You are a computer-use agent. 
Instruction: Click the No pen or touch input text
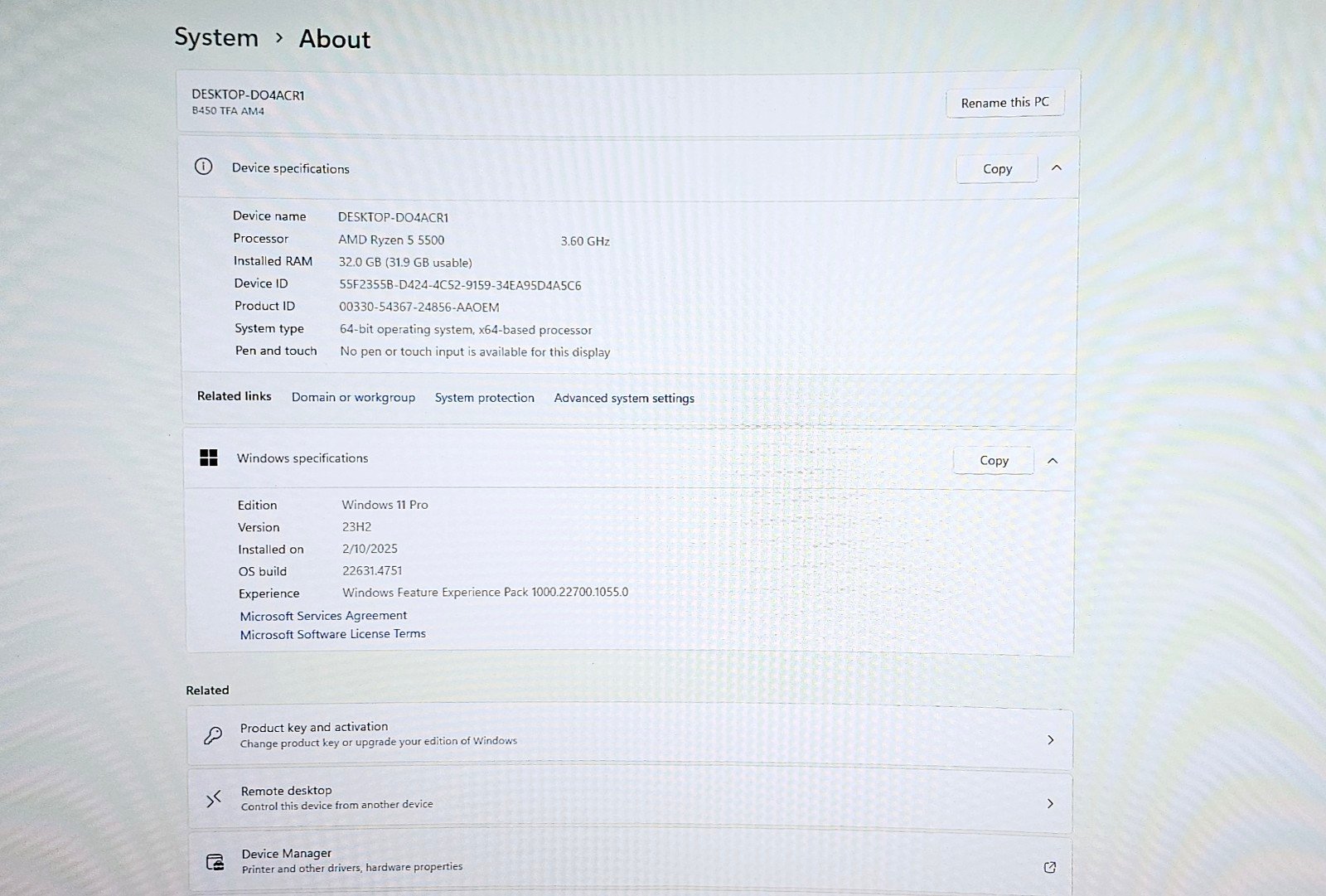[475, 351]
